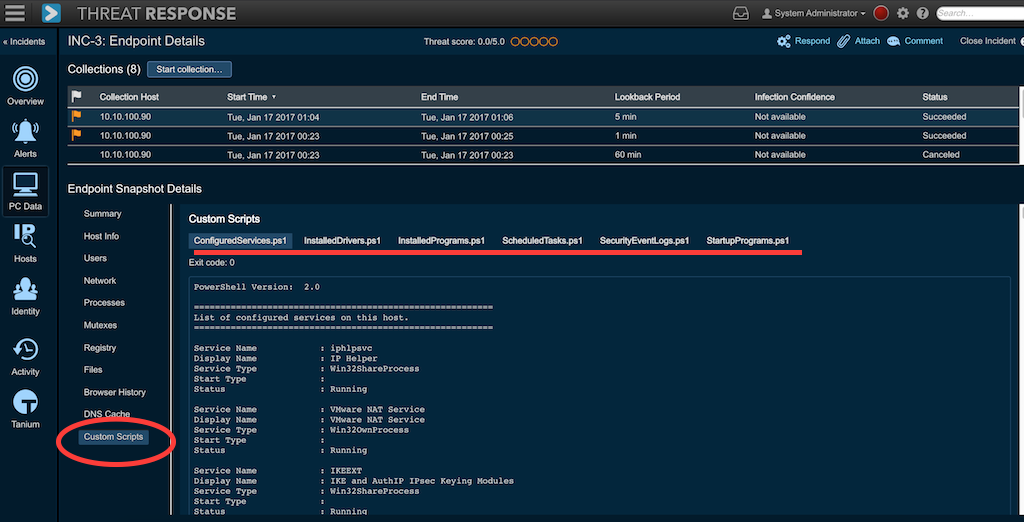Switch to StartupPrograms.ps1 tab
The height and width of the screenshot is (522, 1024).
point(748,240)
